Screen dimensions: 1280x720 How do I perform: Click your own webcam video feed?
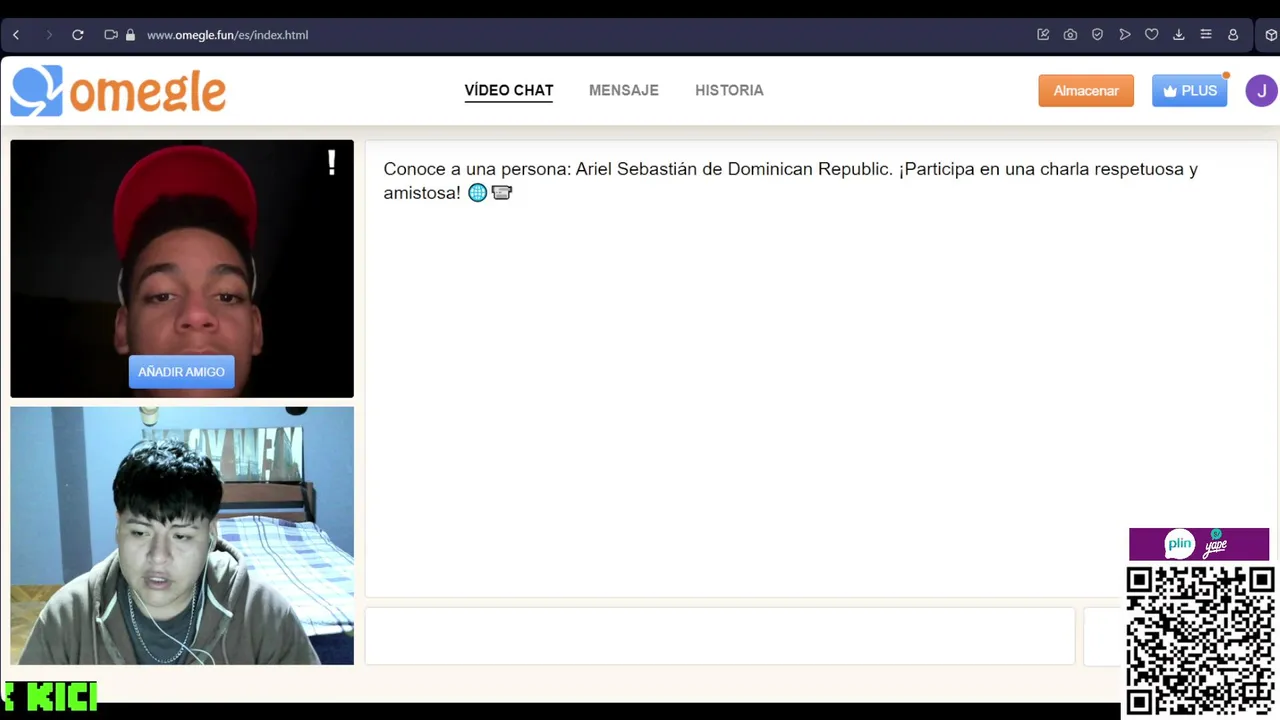pyautogui.click(x=182, y=536)
